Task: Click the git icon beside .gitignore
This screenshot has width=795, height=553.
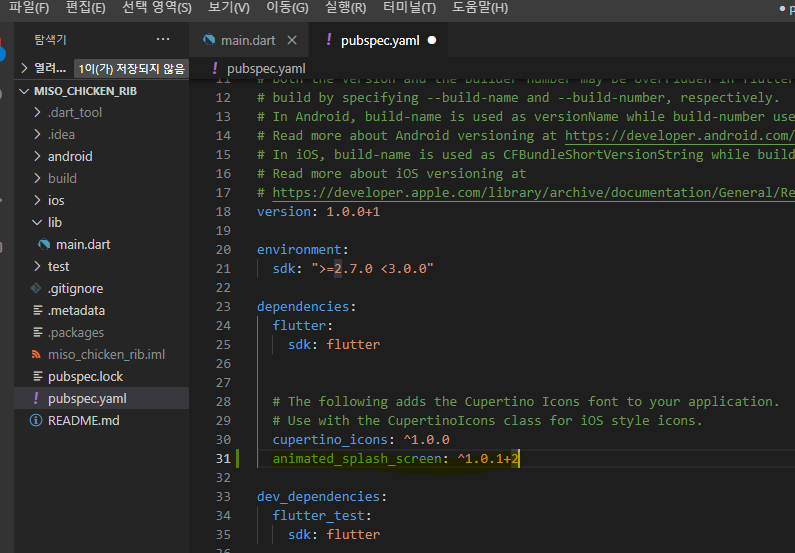Action: pos(36,288)
